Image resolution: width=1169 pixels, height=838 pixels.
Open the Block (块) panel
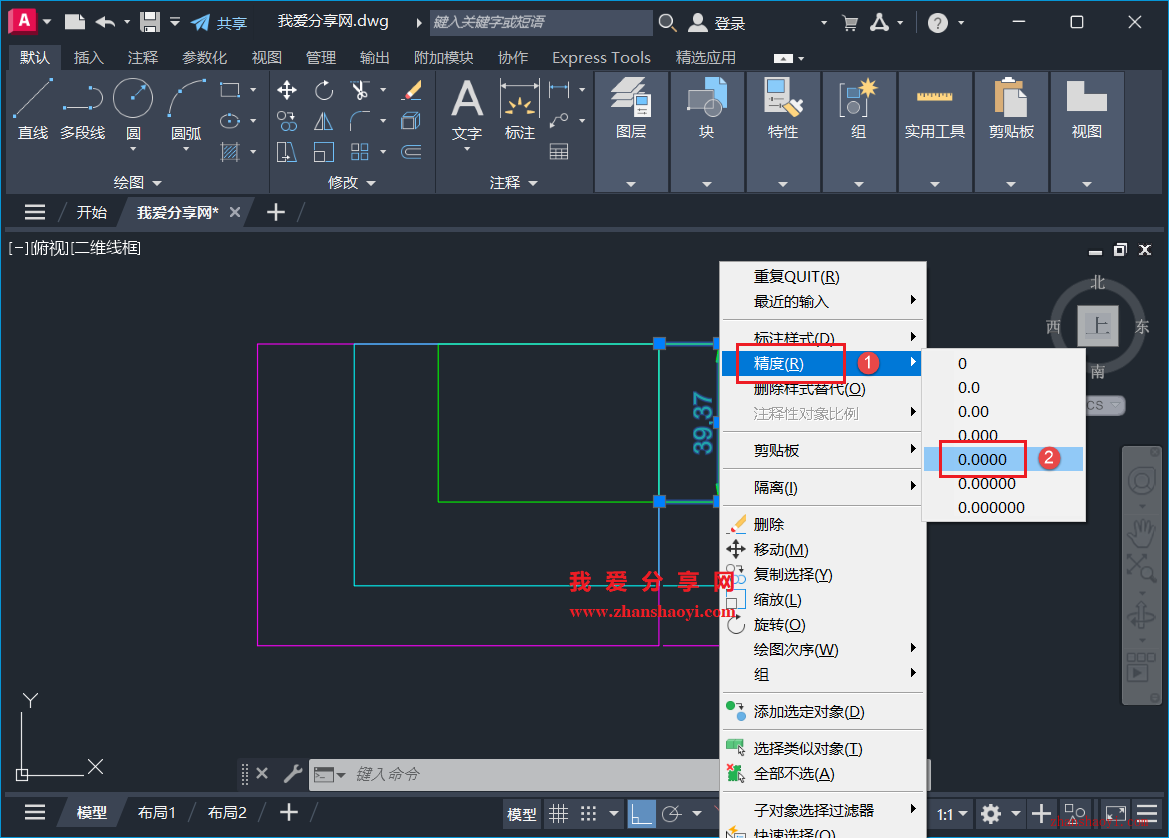tap(707, 131)
